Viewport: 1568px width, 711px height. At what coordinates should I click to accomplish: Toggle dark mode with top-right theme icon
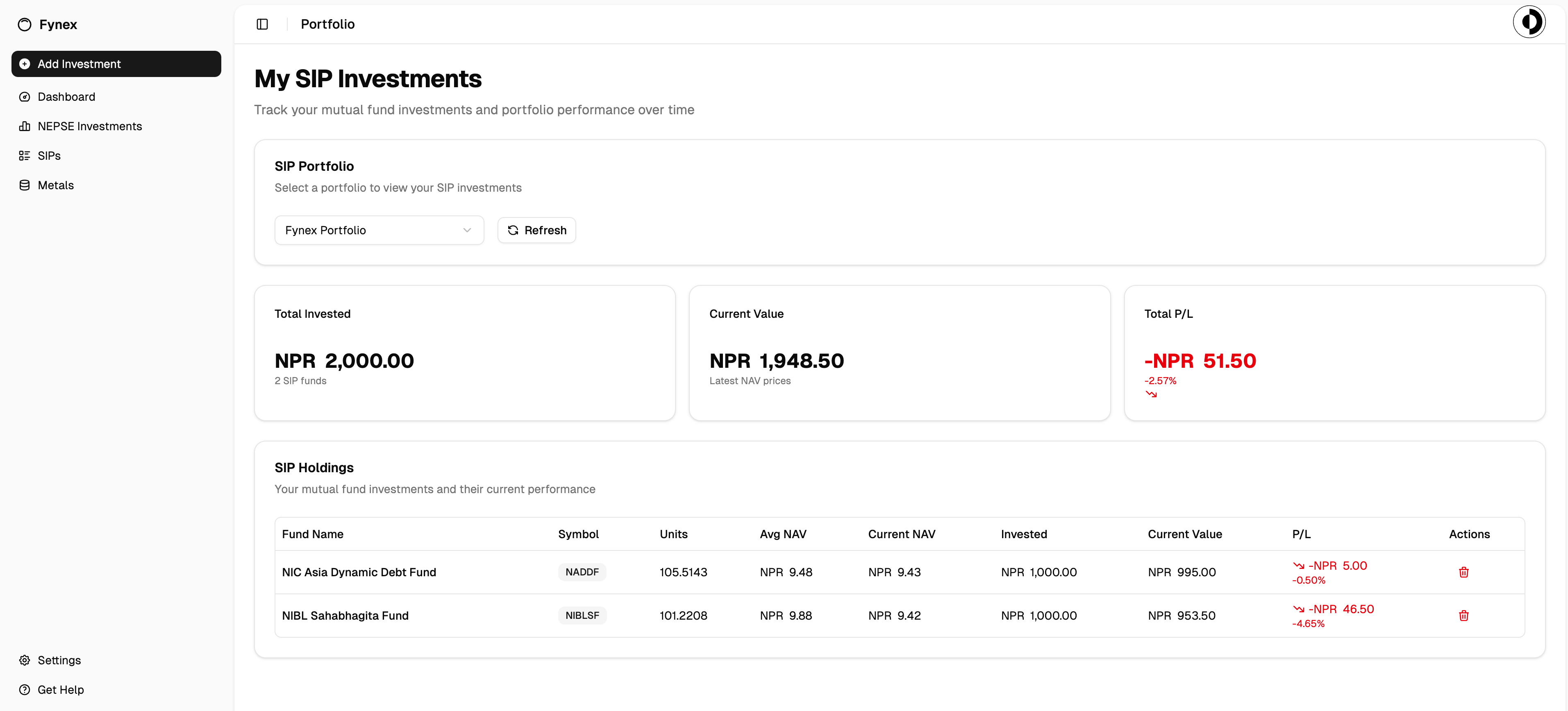coord(1529,21)
